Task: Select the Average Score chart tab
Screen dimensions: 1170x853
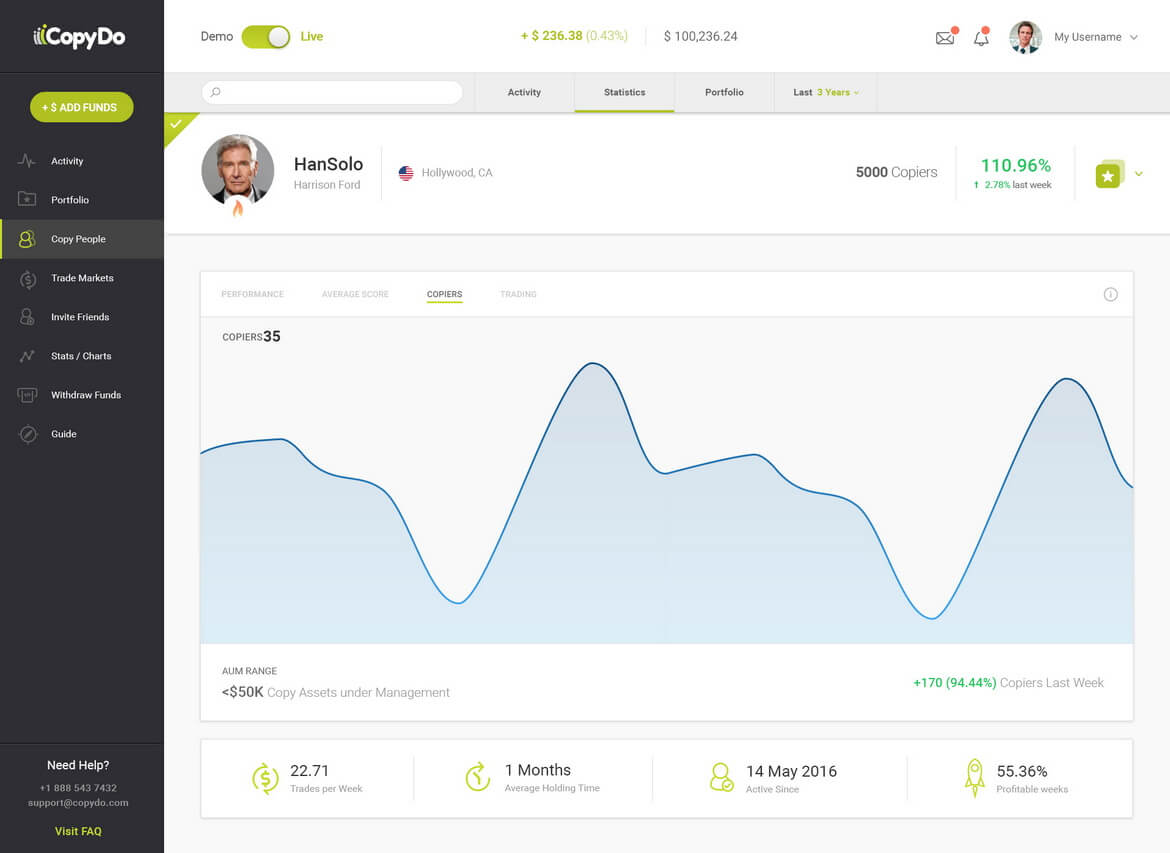Action: [x=355, y=294]
